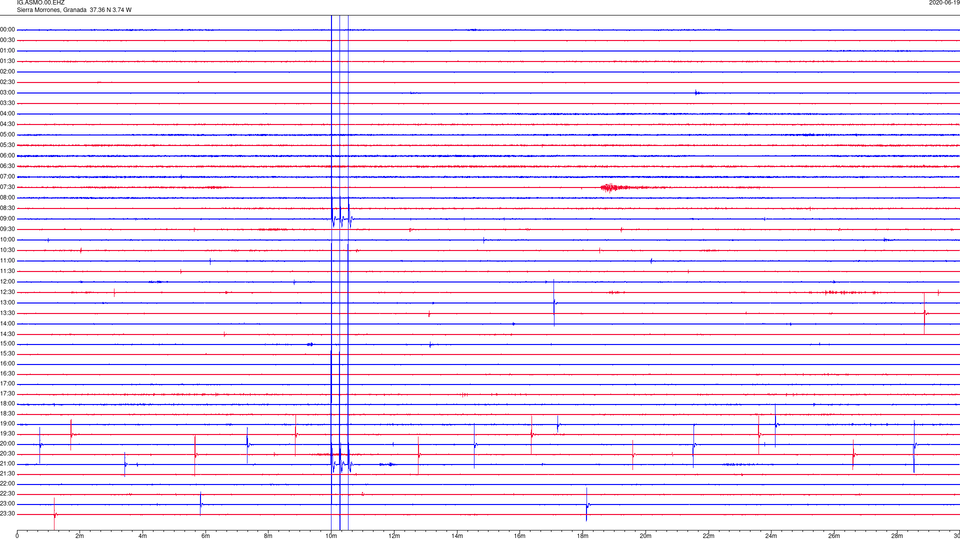The width and height of the screenshot is (960, 540).
Task: Click the 6m tick label on time axis
Action: (205, 536)
